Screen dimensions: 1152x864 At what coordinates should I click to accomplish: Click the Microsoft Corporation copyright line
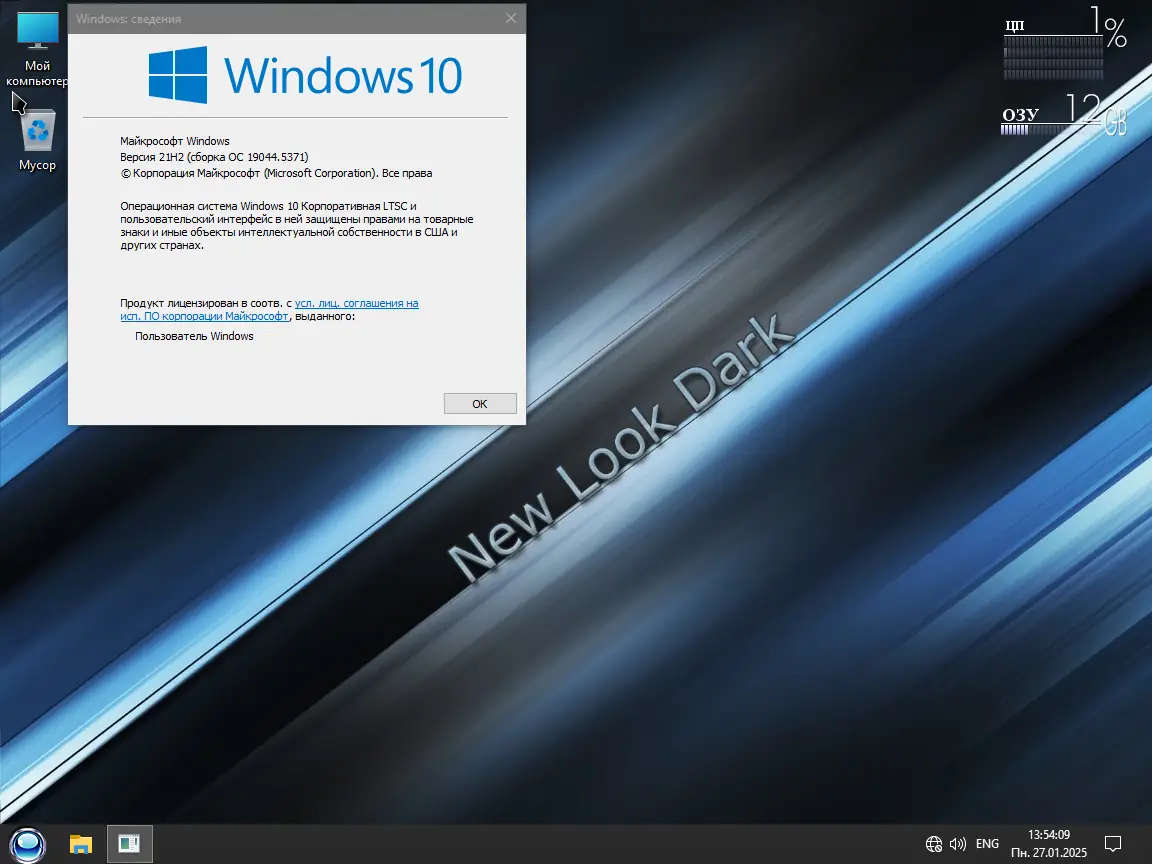pos(276,173)
